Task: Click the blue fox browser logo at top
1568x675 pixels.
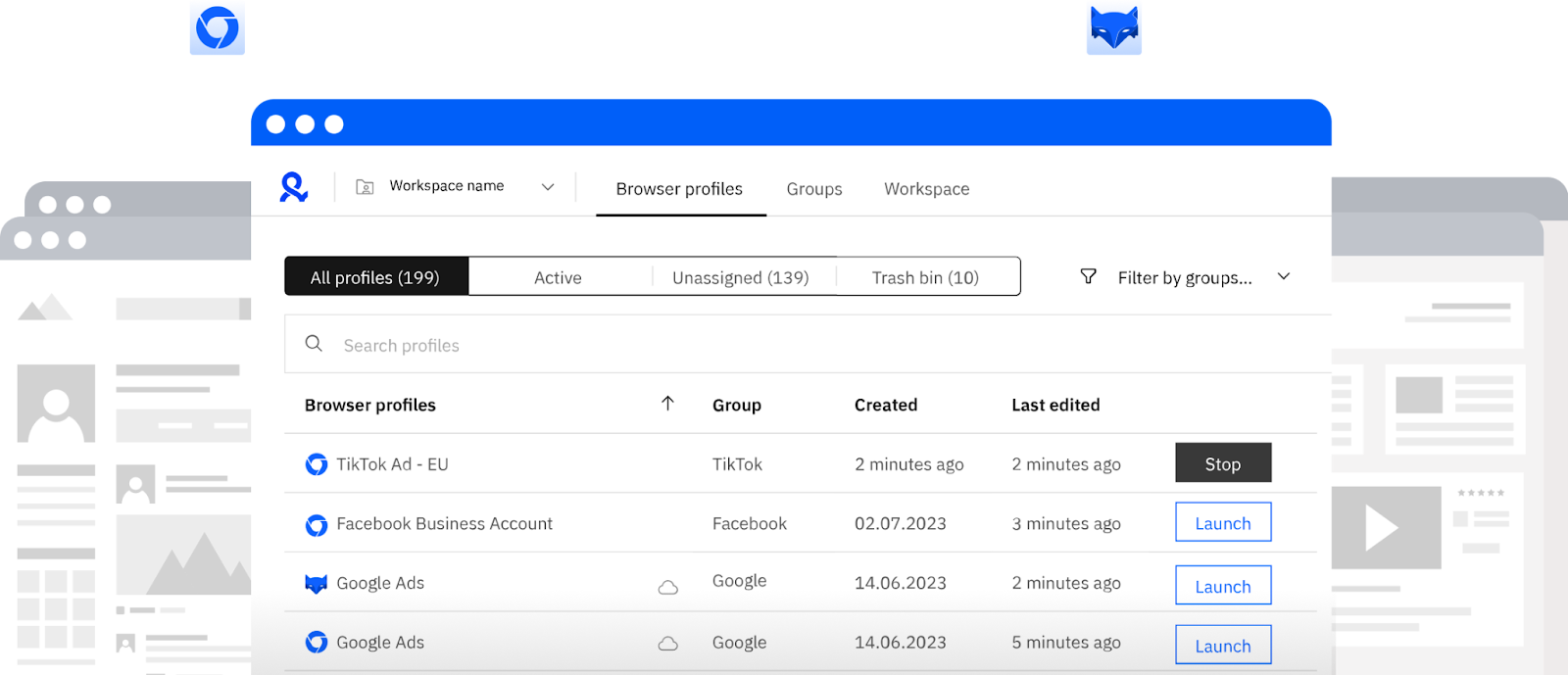Action: click(1114, 28)
